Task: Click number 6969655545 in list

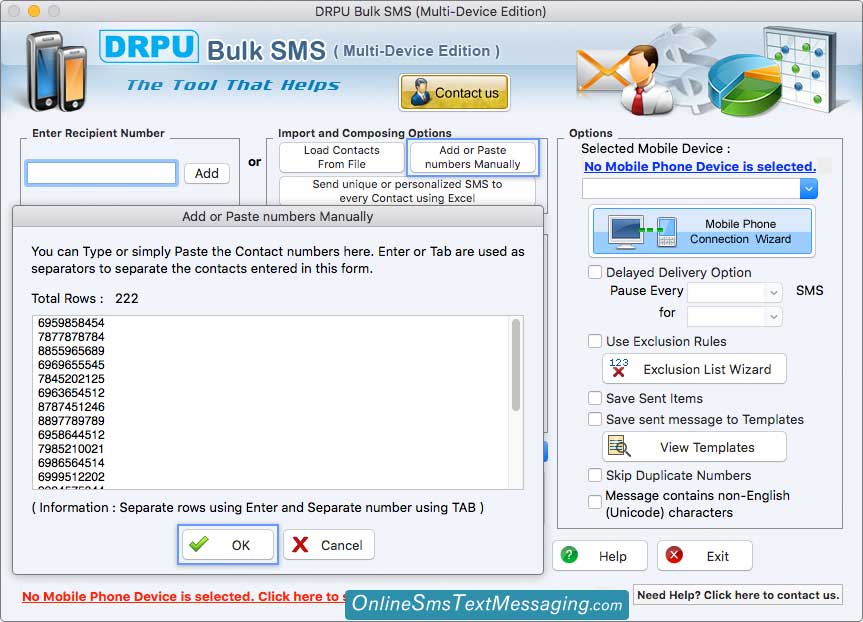Action: [71, 364]
